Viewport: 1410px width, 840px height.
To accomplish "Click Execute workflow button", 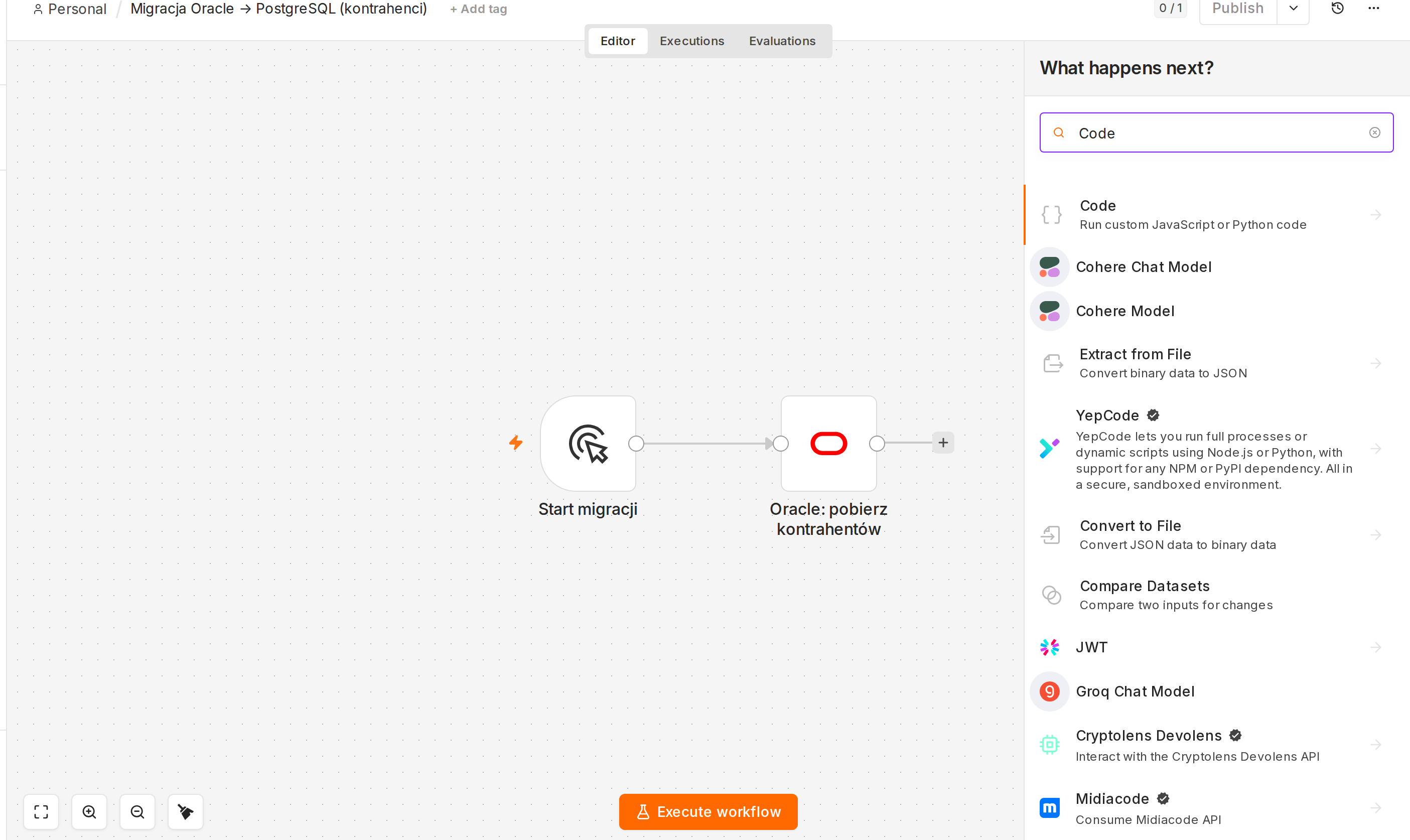I will coord(708,812).
